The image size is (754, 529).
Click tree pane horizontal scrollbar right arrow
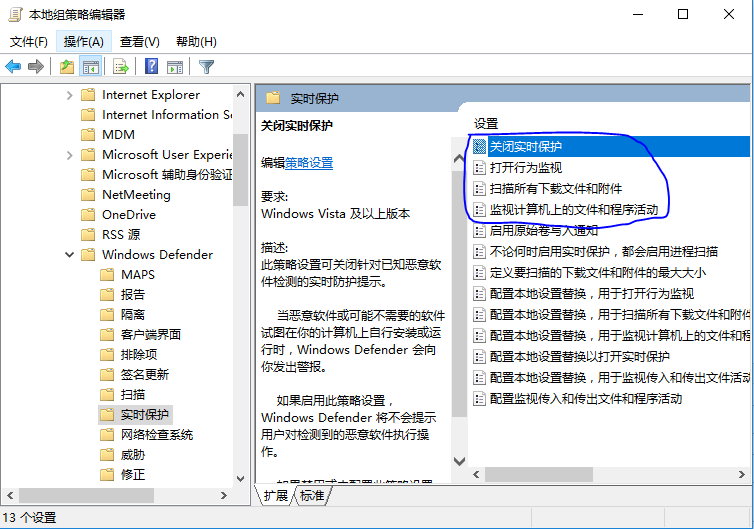pyautogui.click(x=224, y=495)
